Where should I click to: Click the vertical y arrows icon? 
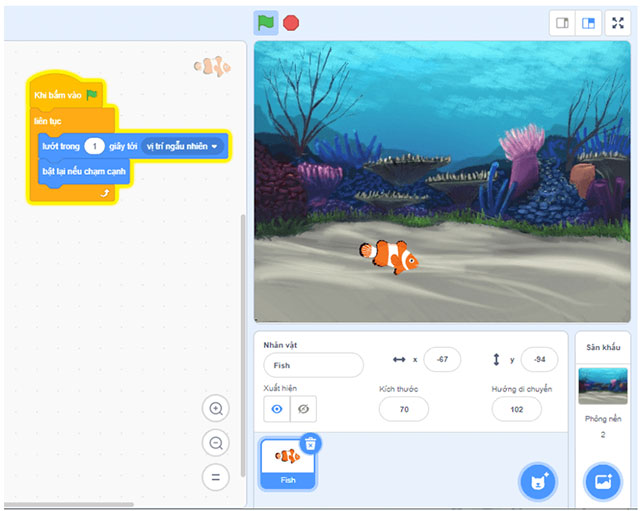click(496, 360)
